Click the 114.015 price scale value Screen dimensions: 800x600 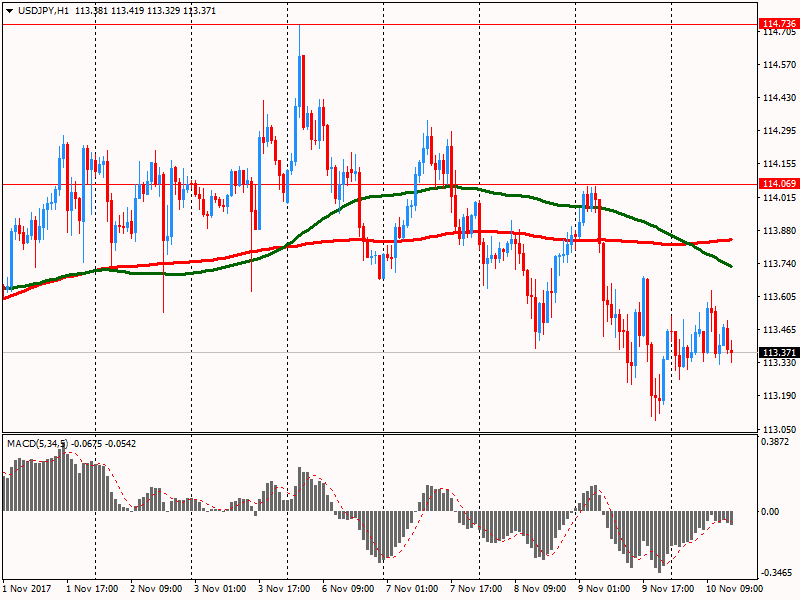tap(779, 198)
